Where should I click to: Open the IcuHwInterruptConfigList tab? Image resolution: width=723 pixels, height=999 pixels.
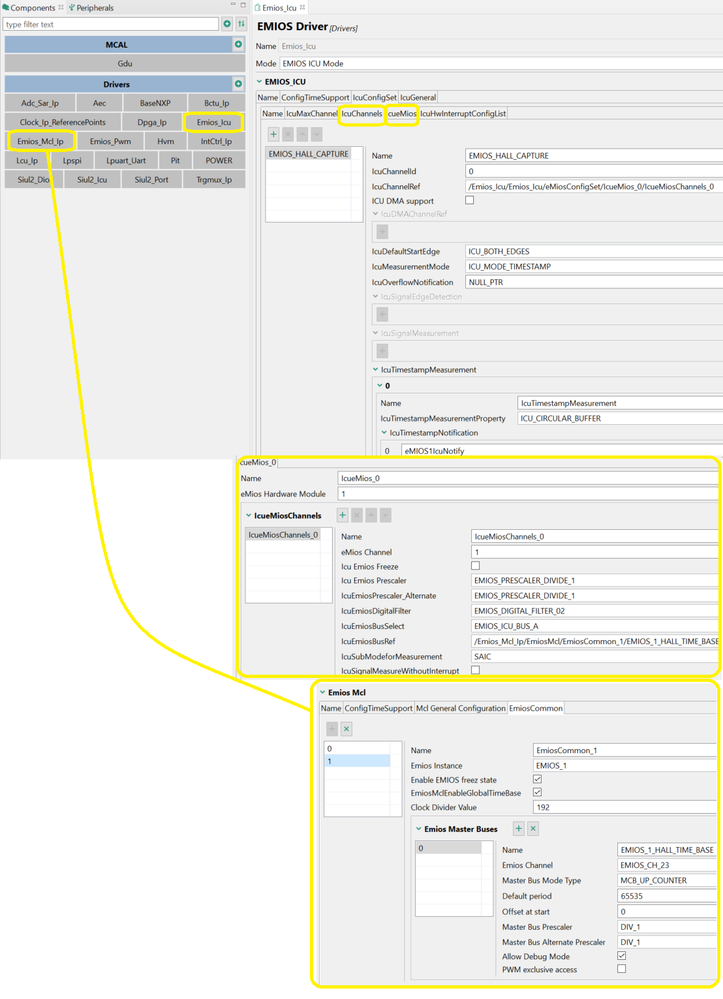point(463,113)
